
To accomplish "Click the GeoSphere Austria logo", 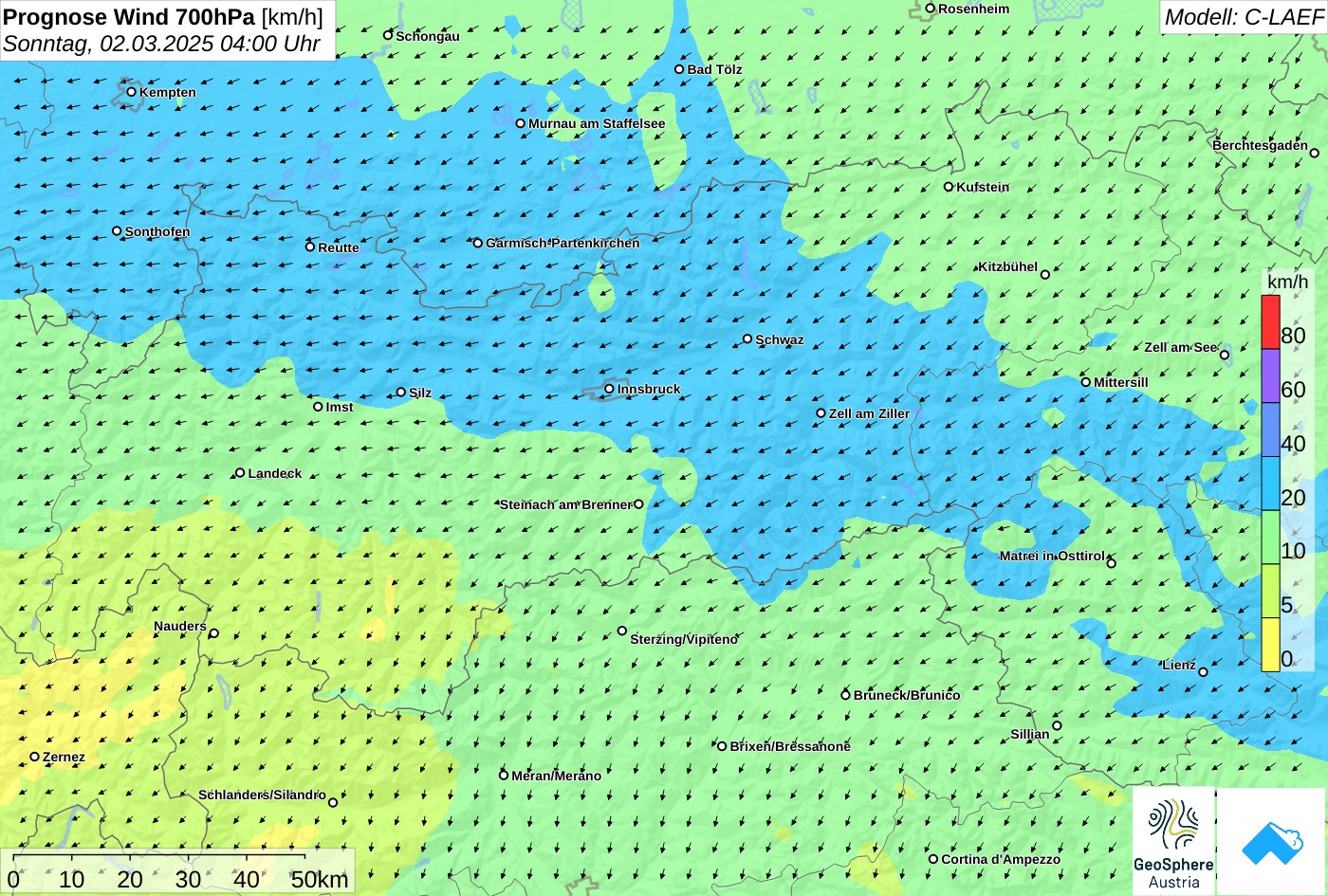I will tap(1173, 842).
